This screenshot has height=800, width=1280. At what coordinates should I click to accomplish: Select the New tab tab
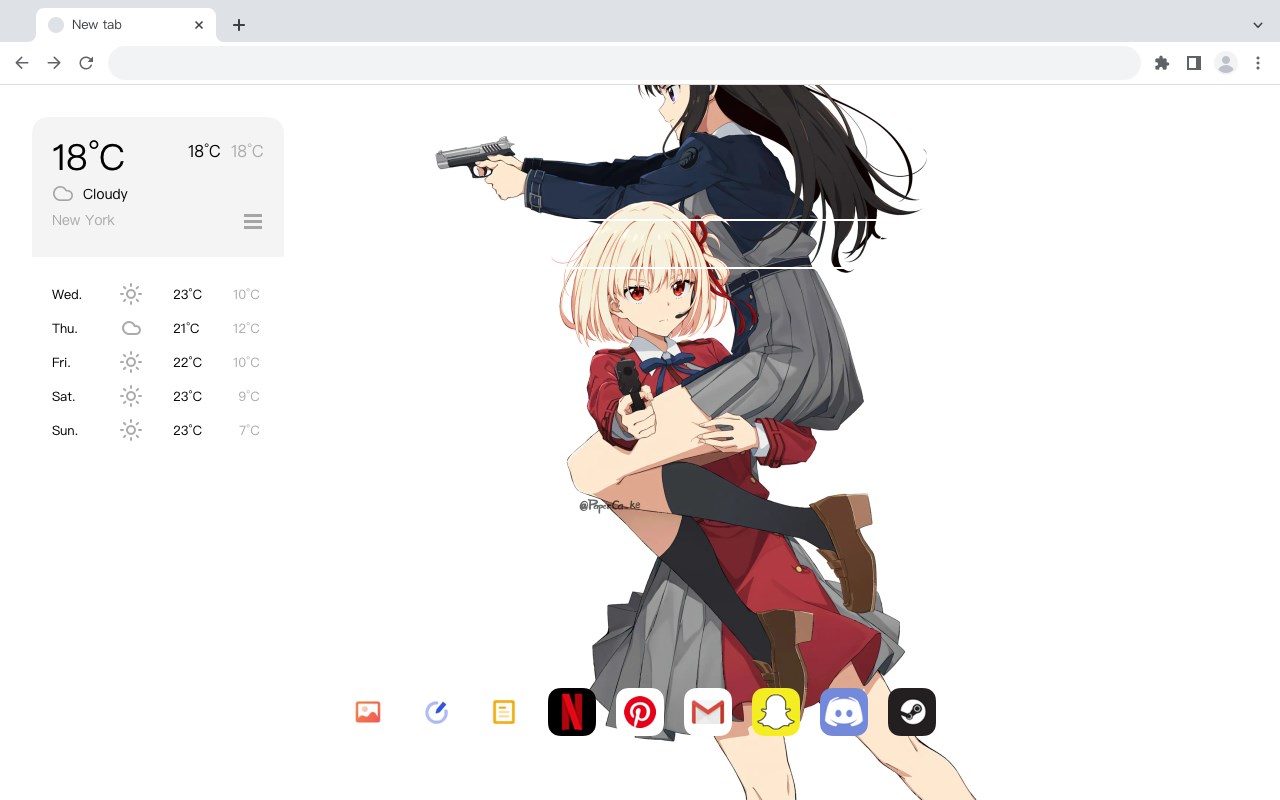pyautogui.click(x=126, y=25)
